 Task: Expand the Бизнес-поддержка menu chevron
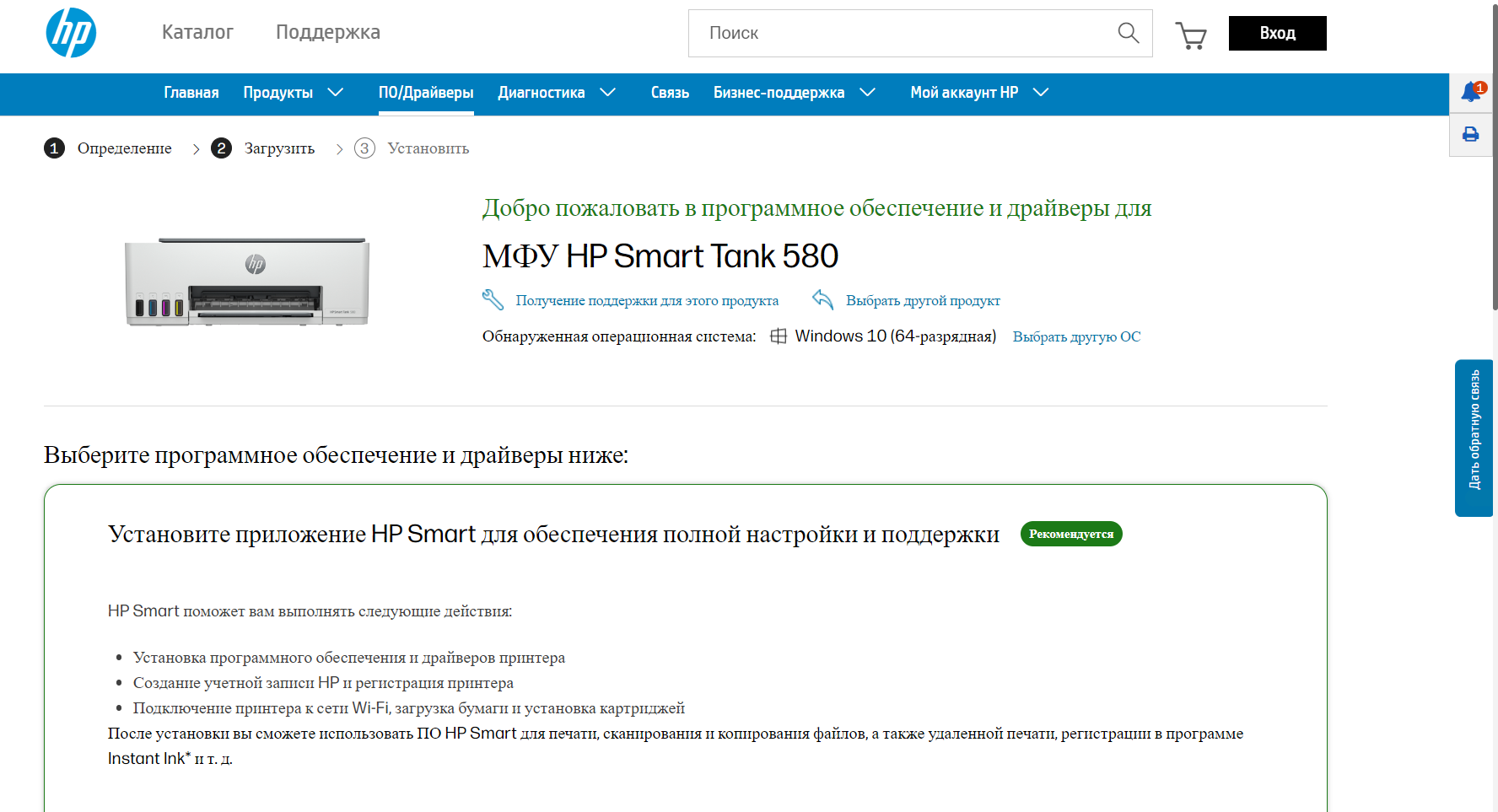pyautogui.click(x=867, y=92)
